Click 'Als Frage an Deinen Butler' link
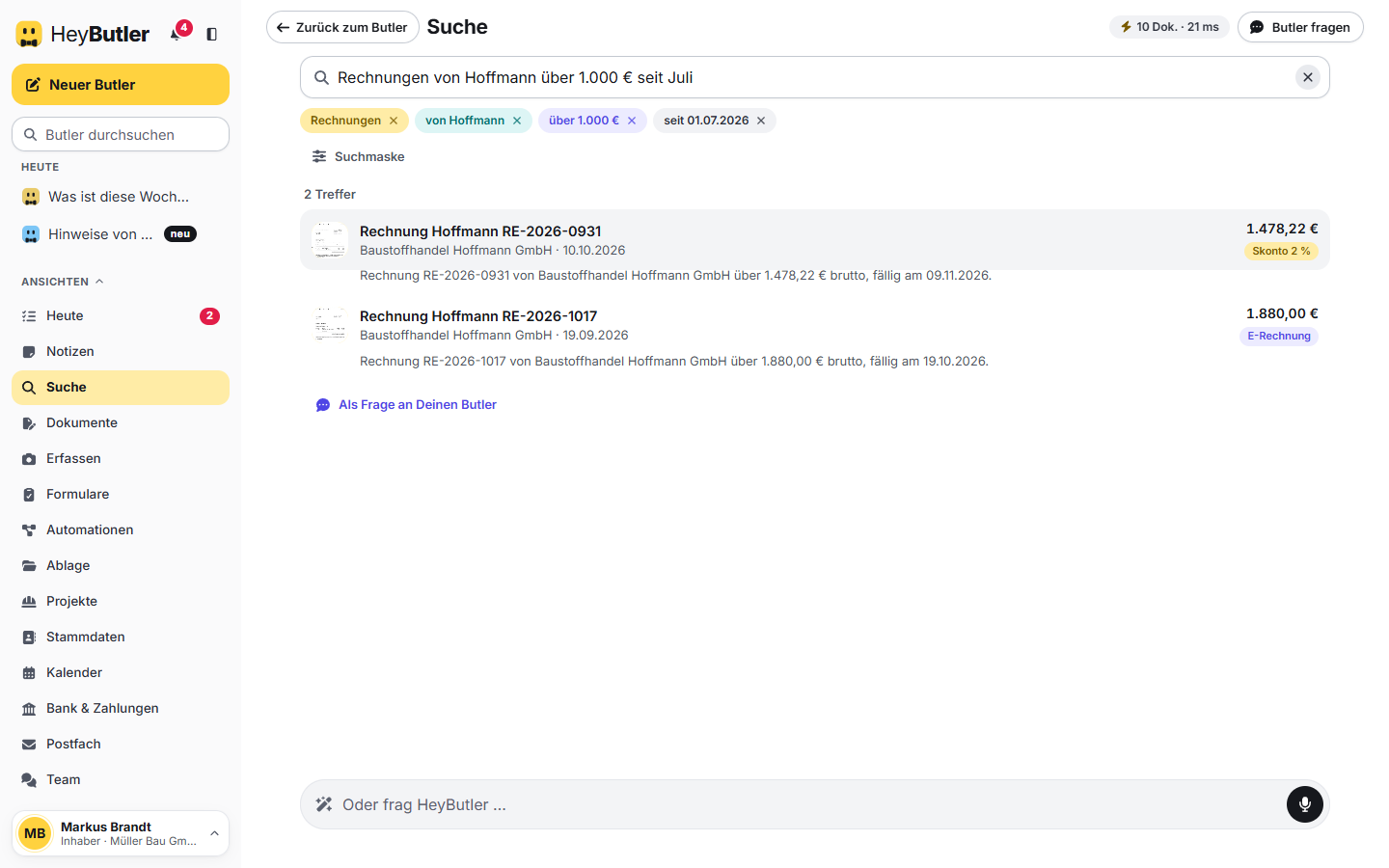 click(406, 405)
